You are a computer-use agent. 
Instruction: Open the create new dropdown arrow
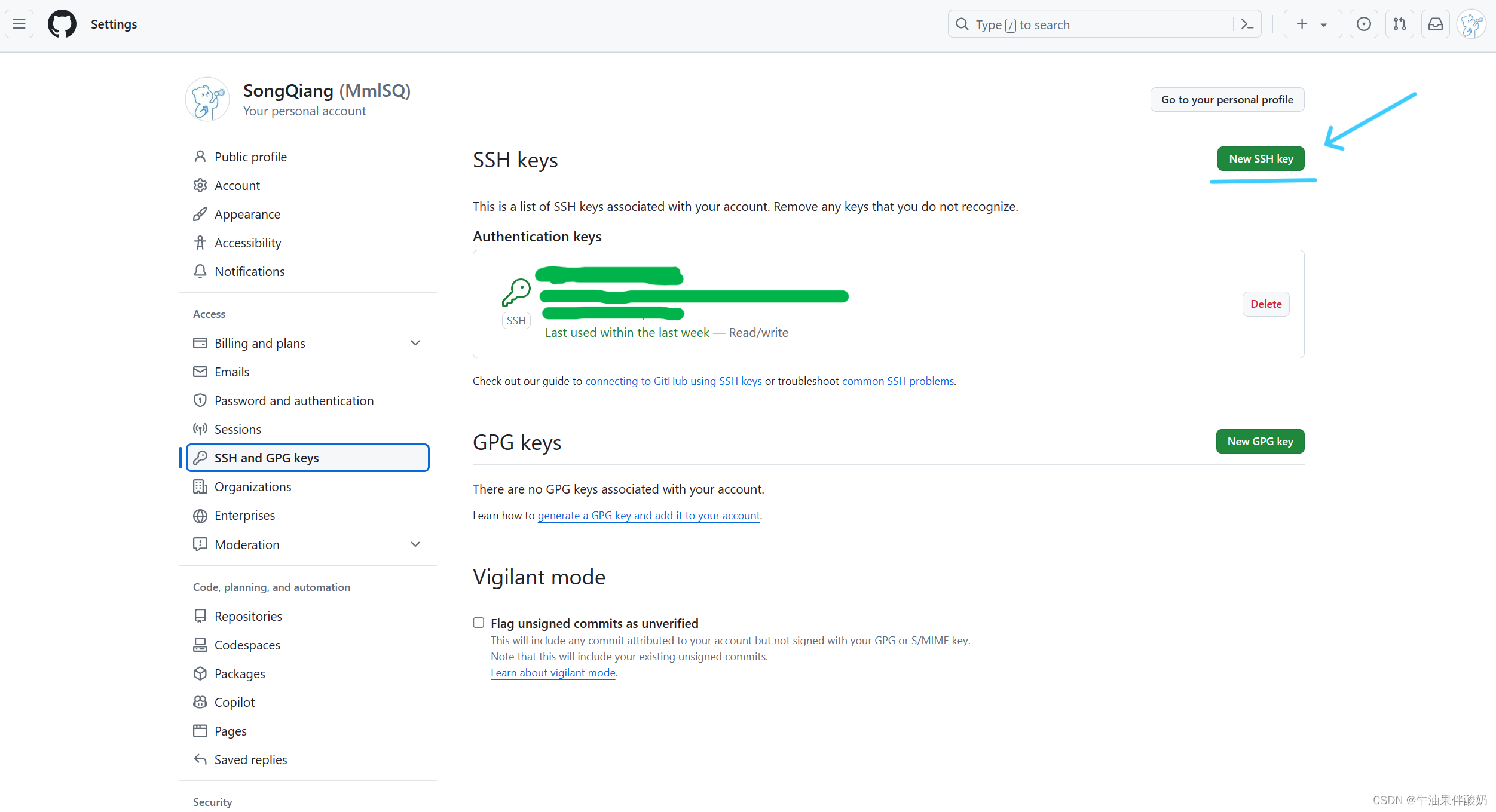pos(1324,25)
